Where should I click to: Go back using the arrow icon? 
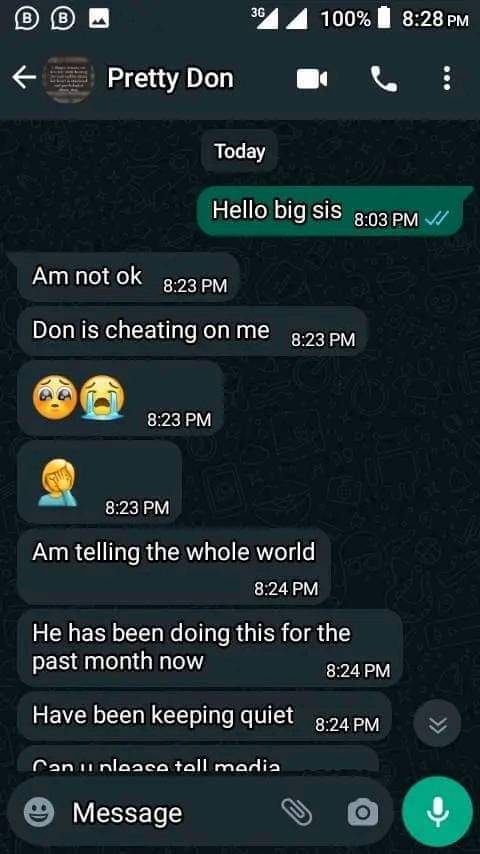(24, 79)
